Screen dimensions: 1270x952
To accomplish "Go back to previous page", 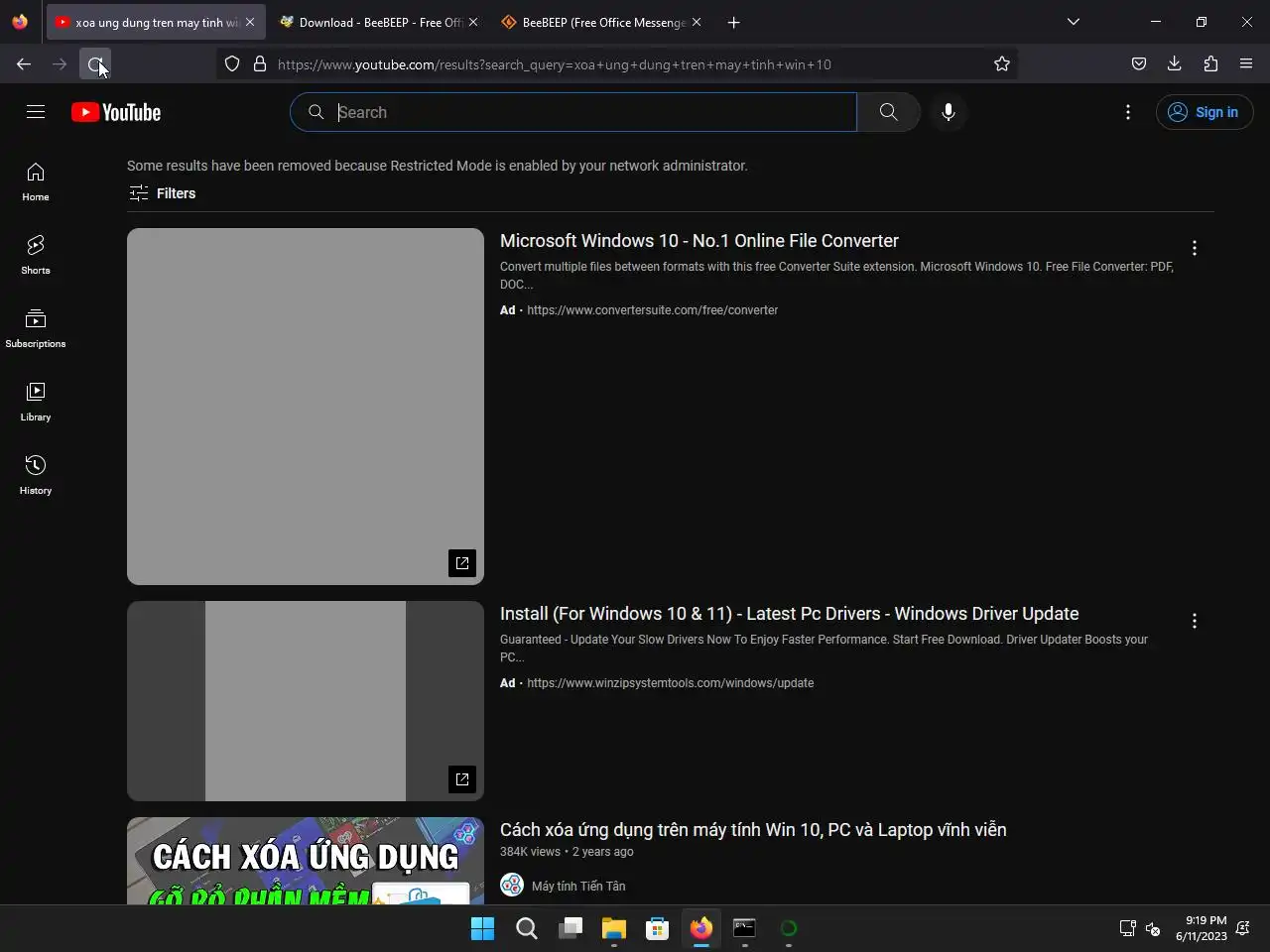I will (24, 64).
